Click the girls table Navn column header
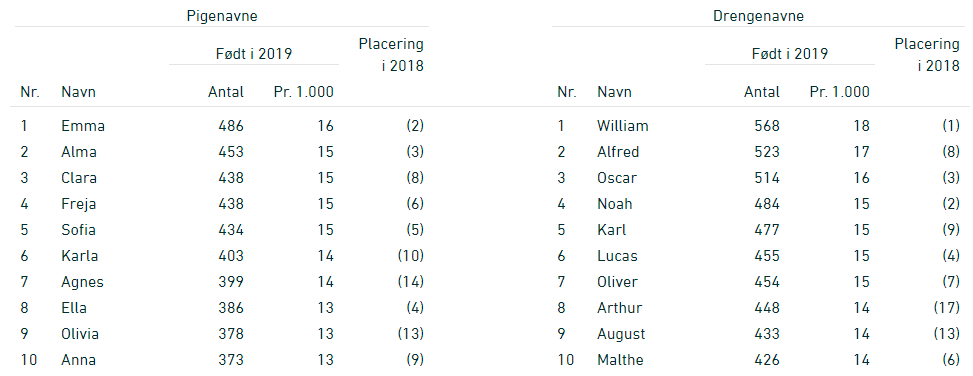Image resolution: width=973 pixels, height=376 pixels. tap(78, 92)
